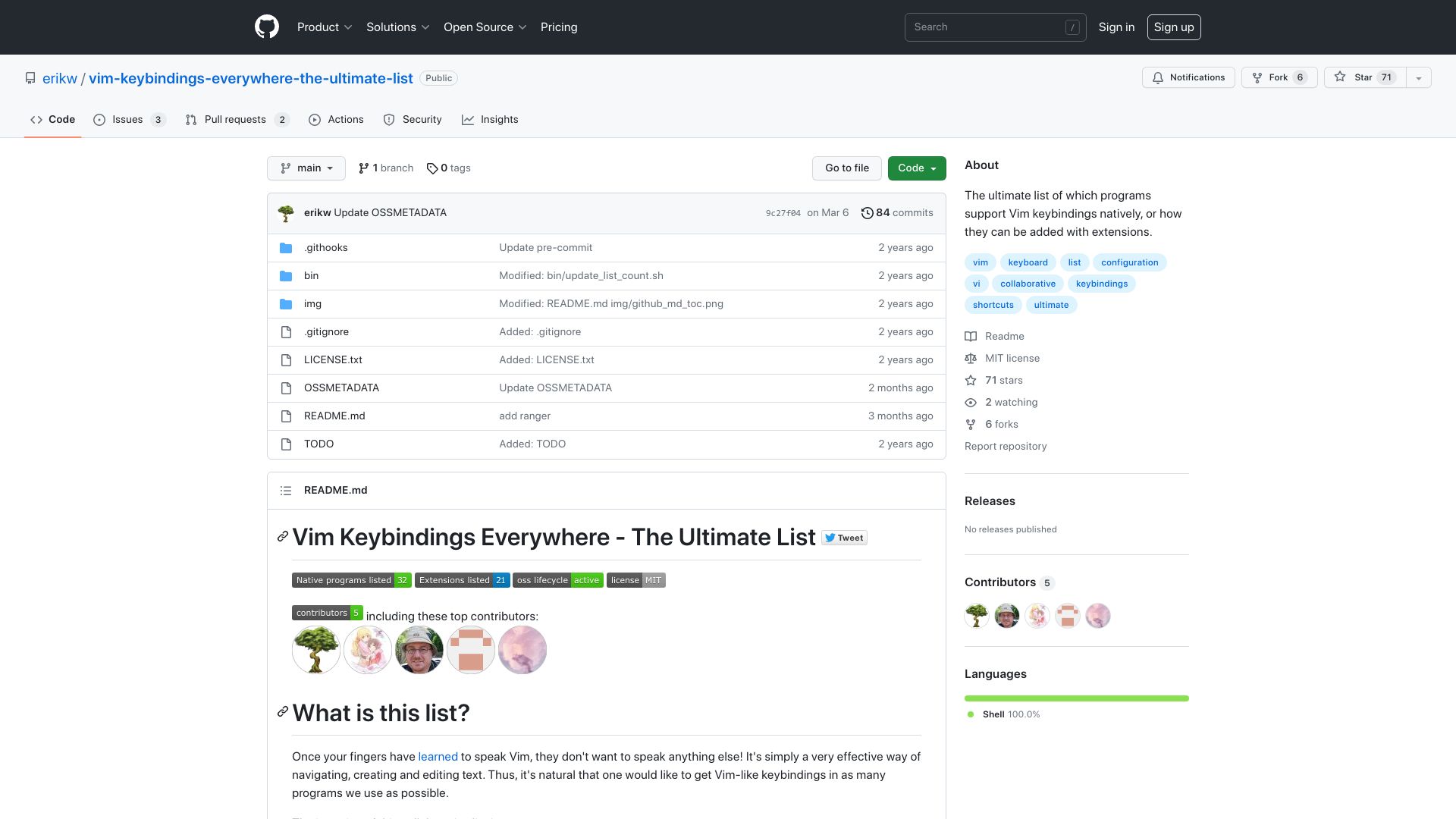Click the Sign in link

tap(1116, 27)
